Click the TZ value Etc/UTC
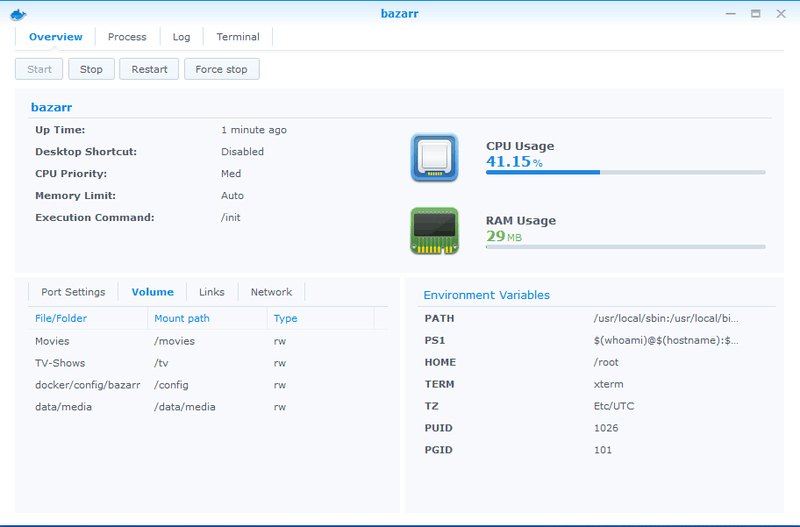This screenshot has width=800, height=527. tap(614, 406)
